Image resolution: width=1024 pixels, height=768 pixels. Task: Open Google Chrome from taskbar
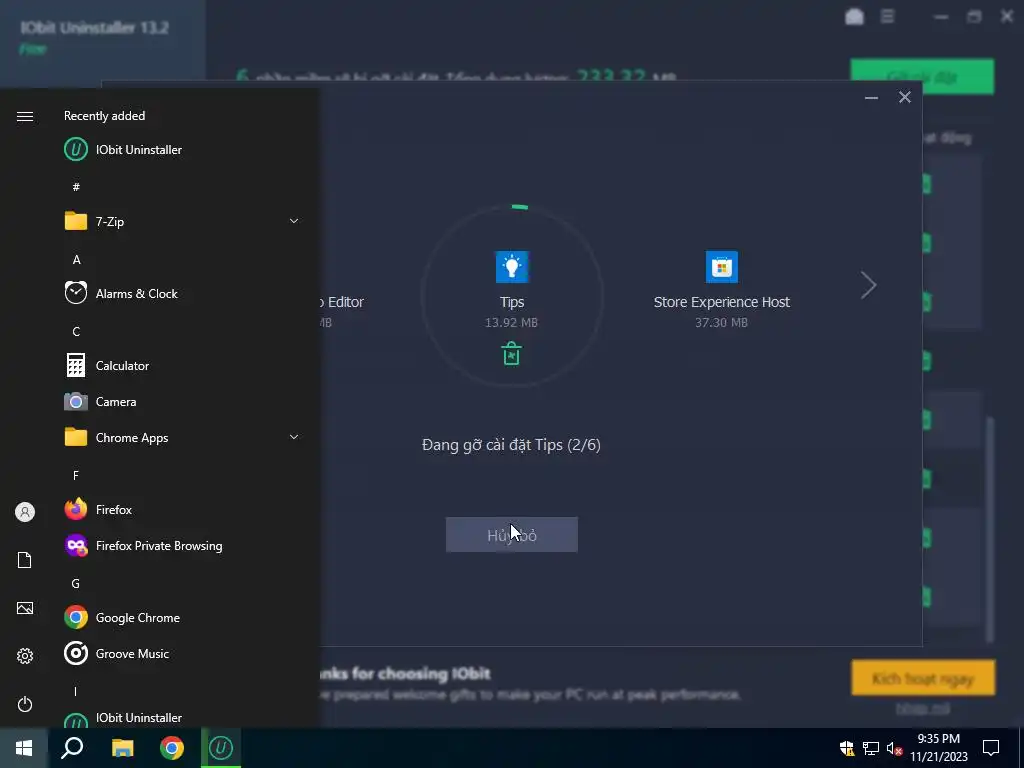click(172, 748)
